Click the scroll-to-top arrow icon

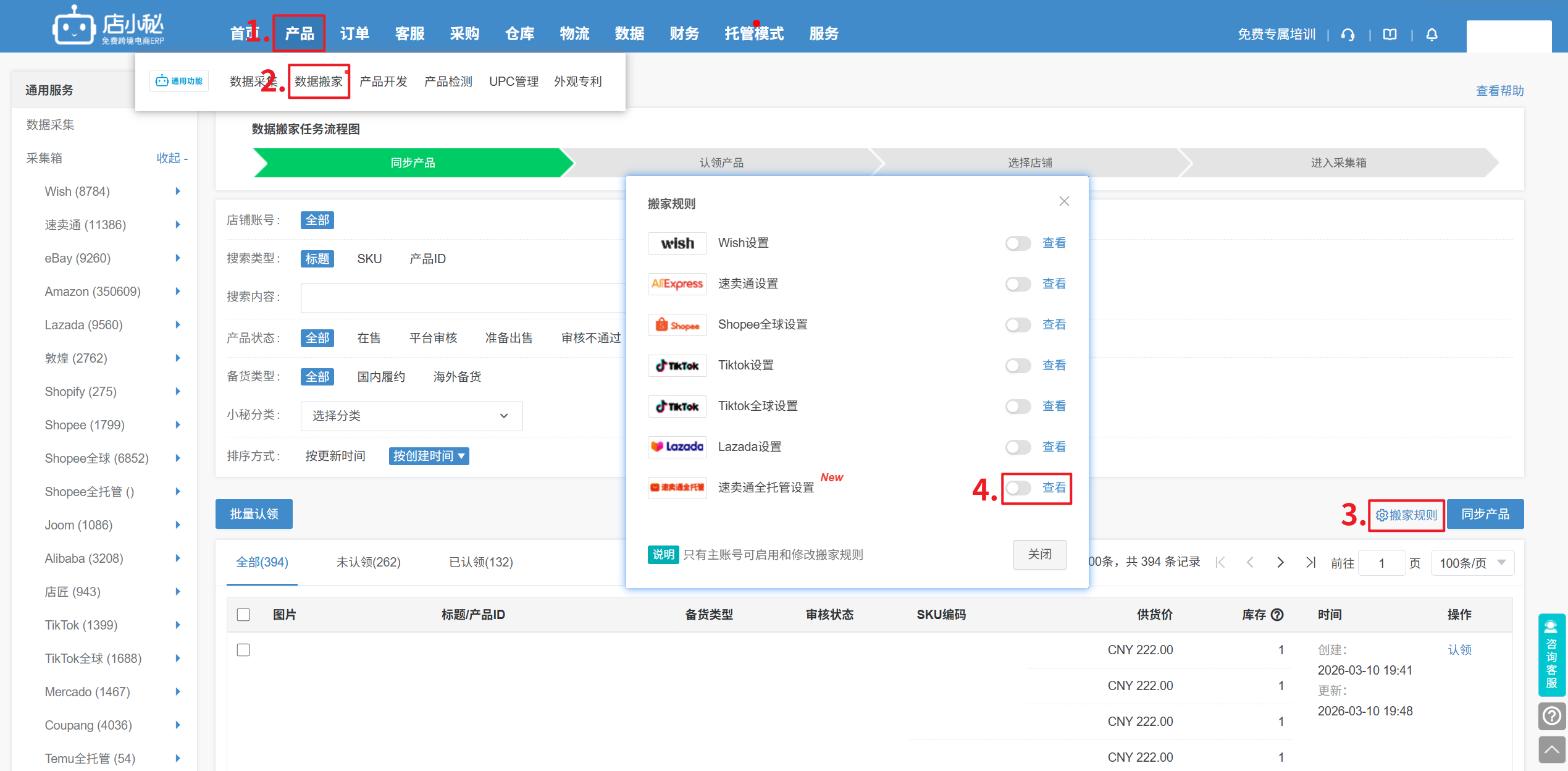[x=1551, y=750]
